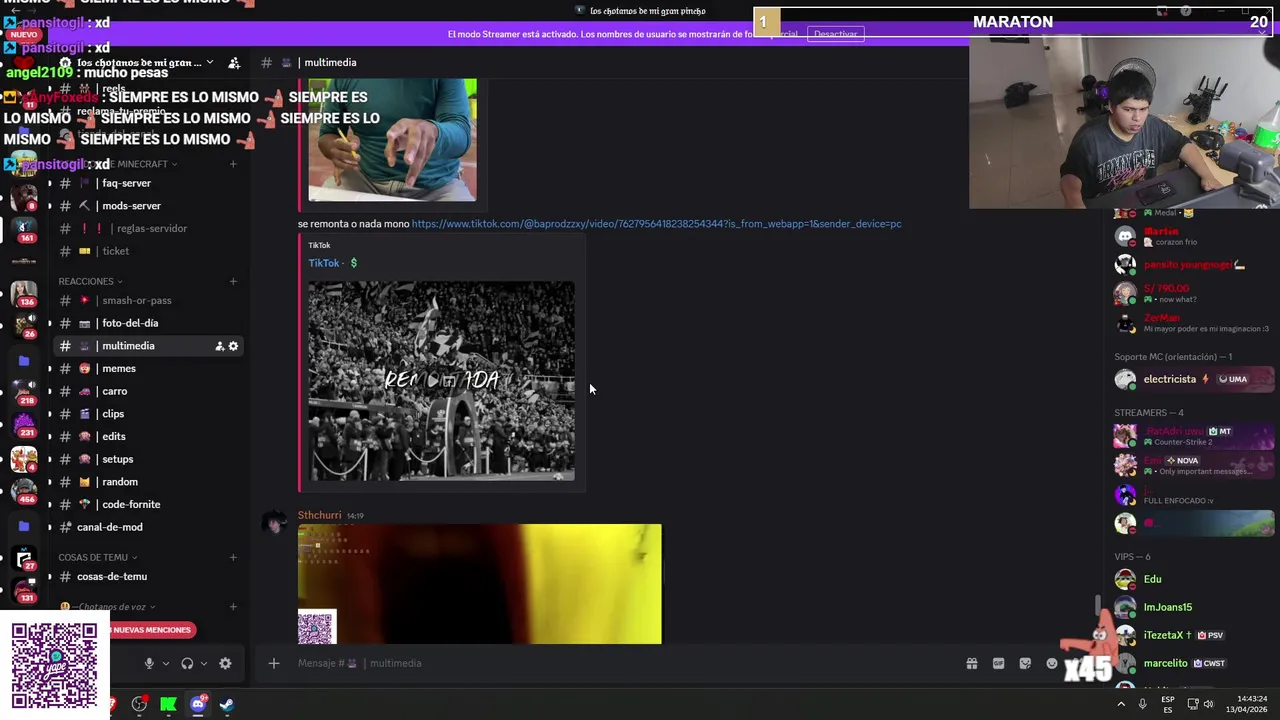The height and width of the screenshot is (720, 1280).
Task: Select the memes channel
Action: pos(148,368)
